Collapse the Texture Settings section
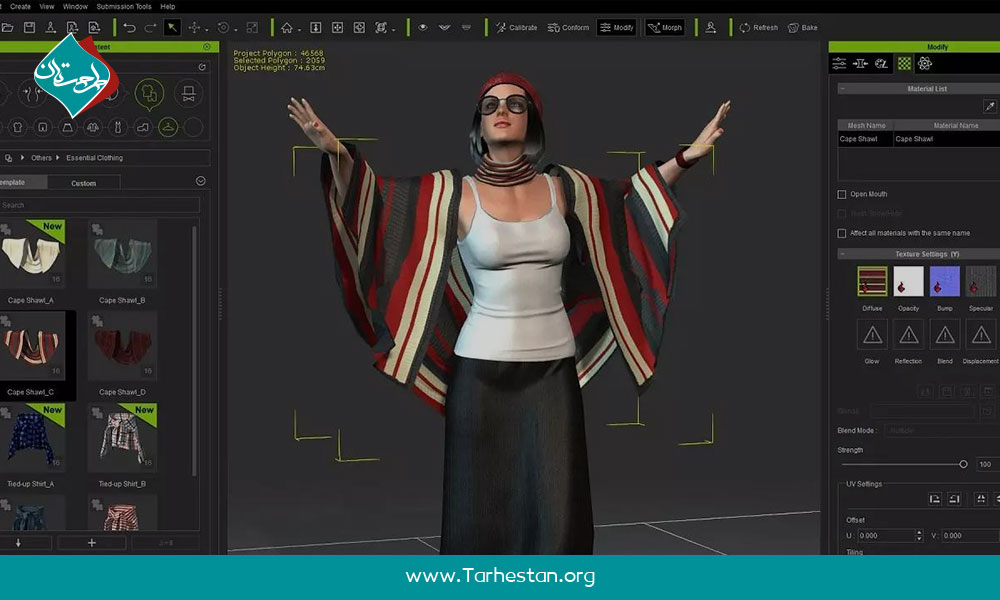Image resolution: width=1000 pixels, height=600 pixels. coord(842,254)
